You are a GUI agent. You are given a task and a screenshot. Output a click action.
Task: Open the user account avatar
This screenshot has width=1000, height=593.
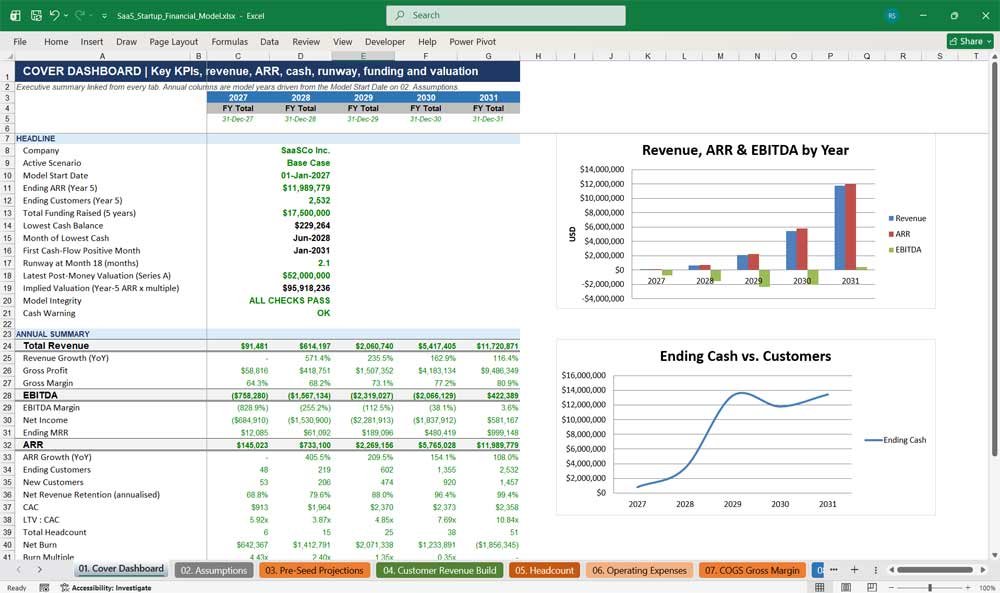(x=892, y=15)
